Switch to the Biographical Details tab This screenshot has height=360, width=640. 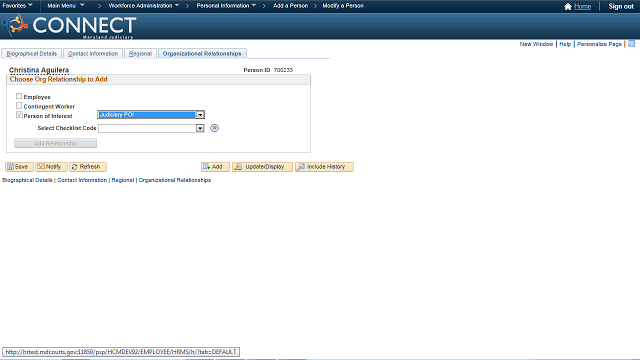31,53
